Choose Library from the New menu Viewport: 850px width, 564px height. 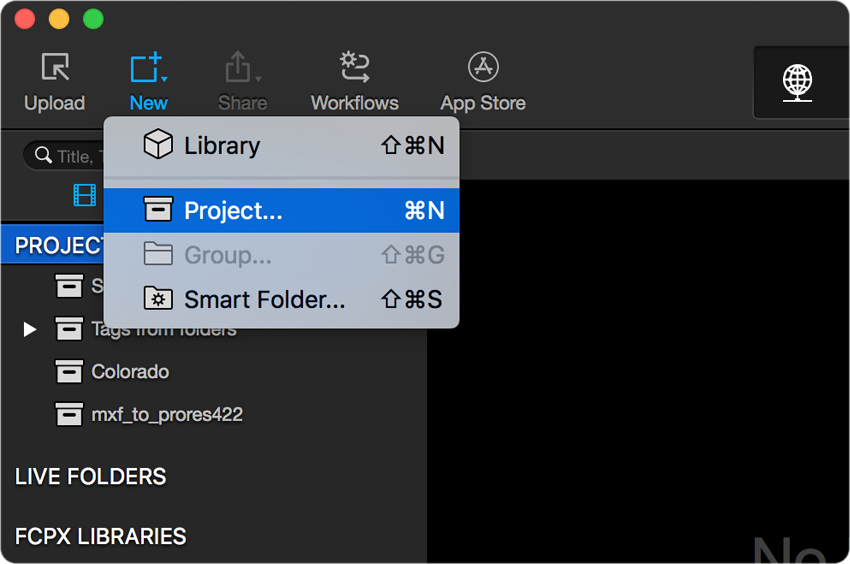tap(281, 145)
